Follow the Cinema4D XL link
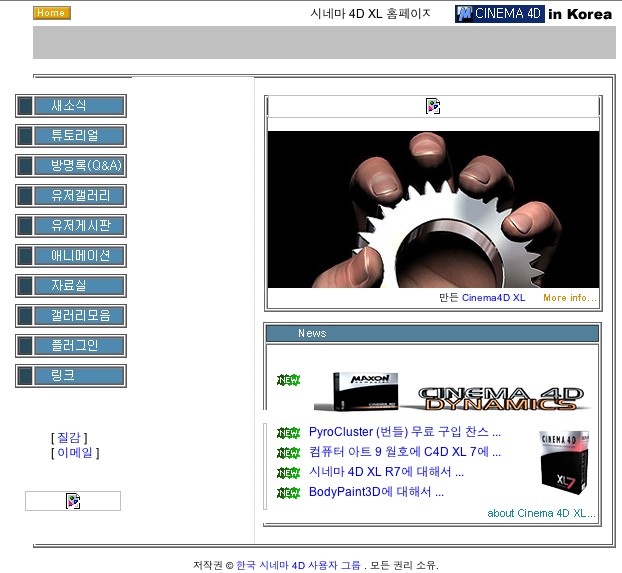Image resolution: width=622 pixels, height=573 pixels. 493,298
